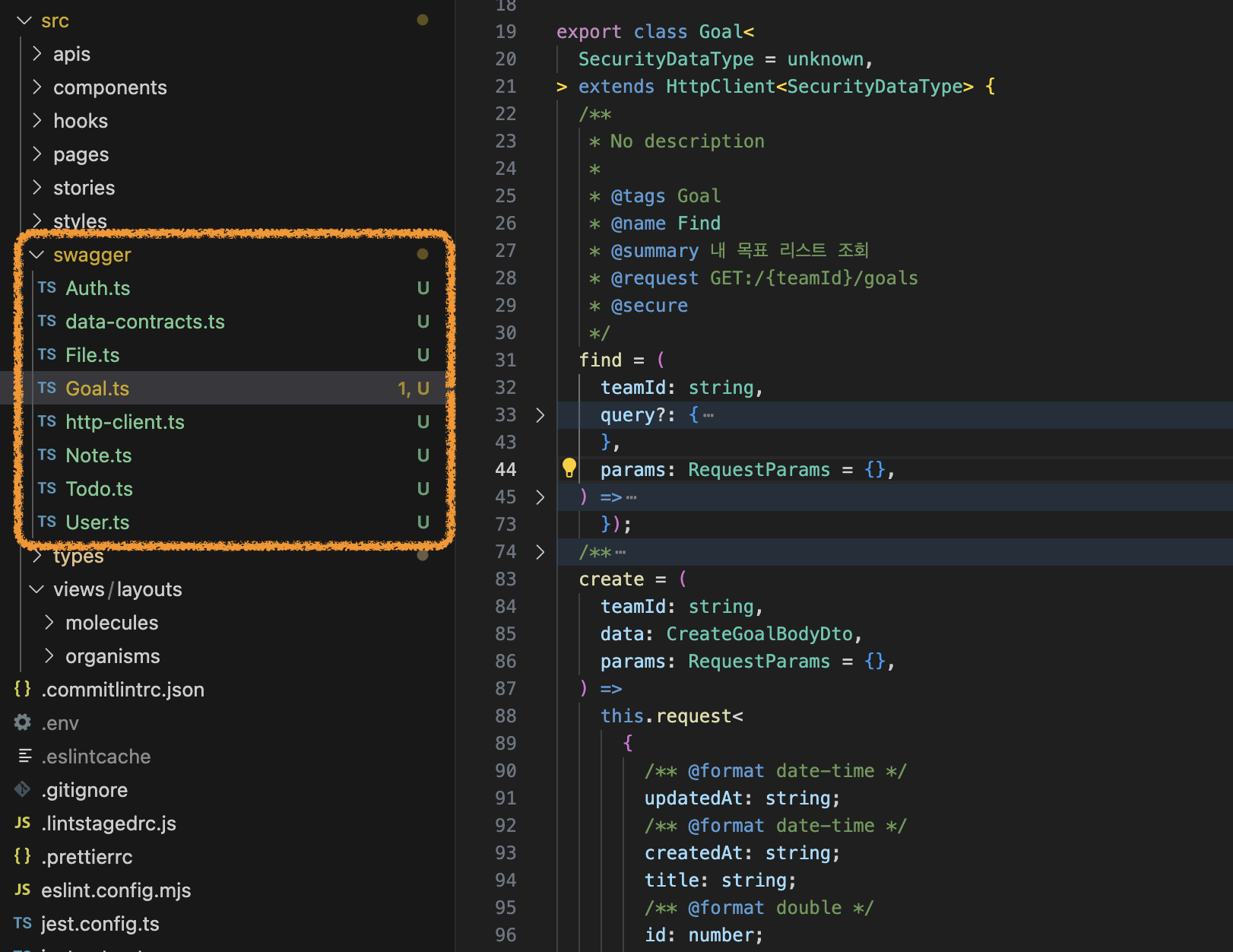Viewport: 1233px width, 952px height.
Task: Click the TS icon beside Note.ts
Action: [x=47, y=455]
